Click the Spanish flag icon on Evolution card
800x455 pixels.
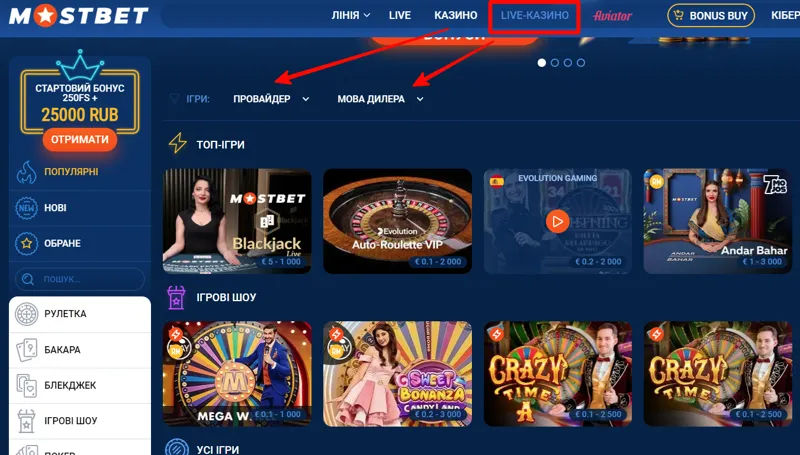coord(496,181)
